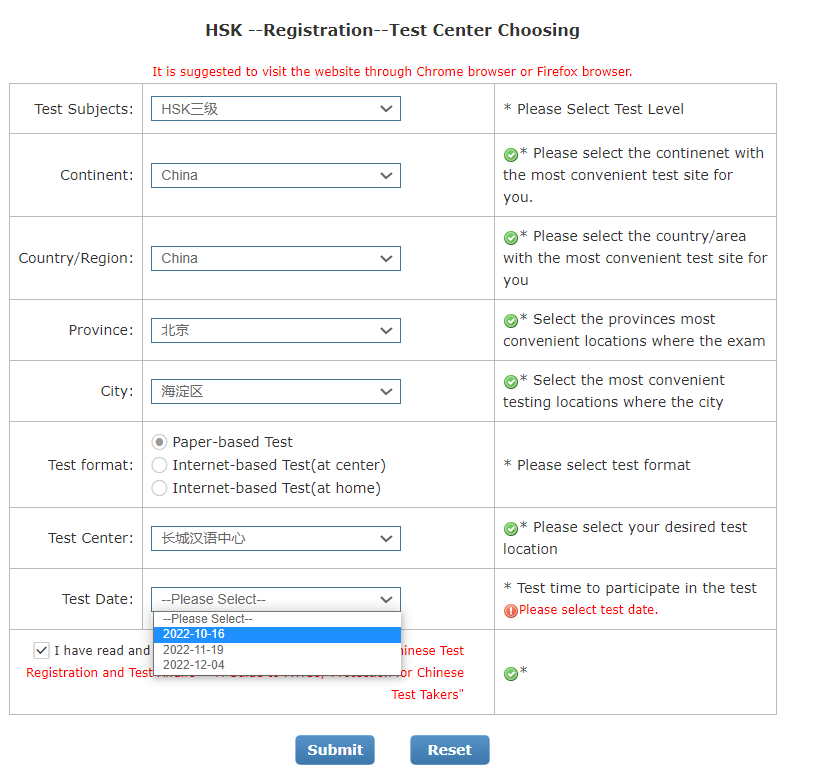
Task: Choose Internet-based Test (at home) option
Action: tap(159, 488)
